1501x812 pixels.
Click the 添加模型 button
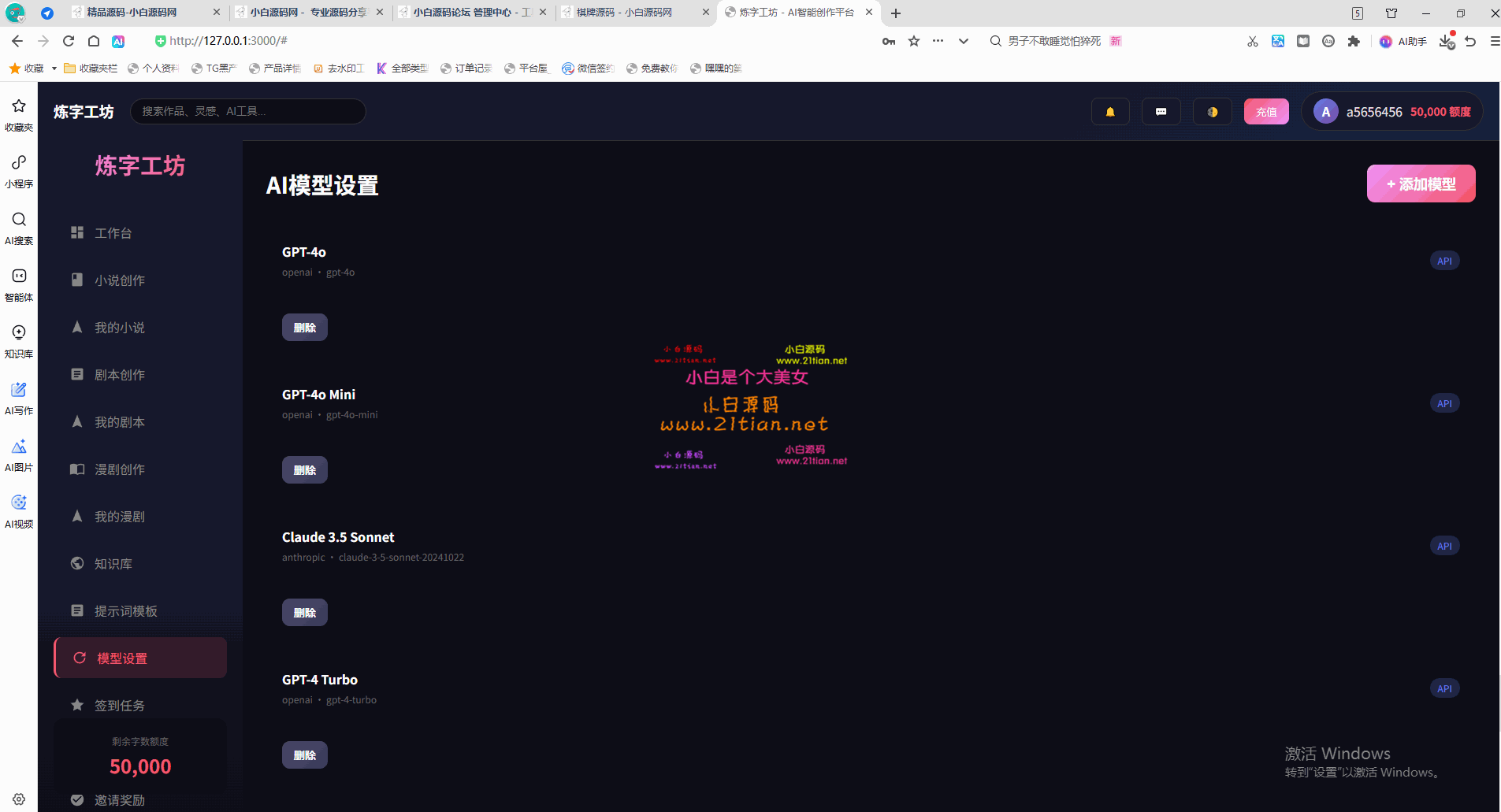point(1421,184)
